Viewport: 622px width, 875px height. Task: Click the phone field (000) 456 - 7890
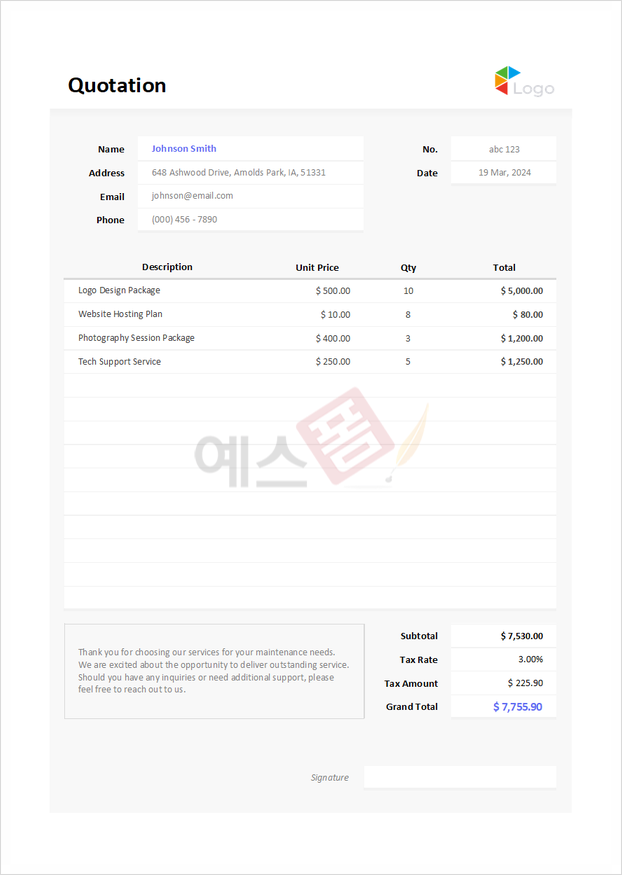point(250,219)
